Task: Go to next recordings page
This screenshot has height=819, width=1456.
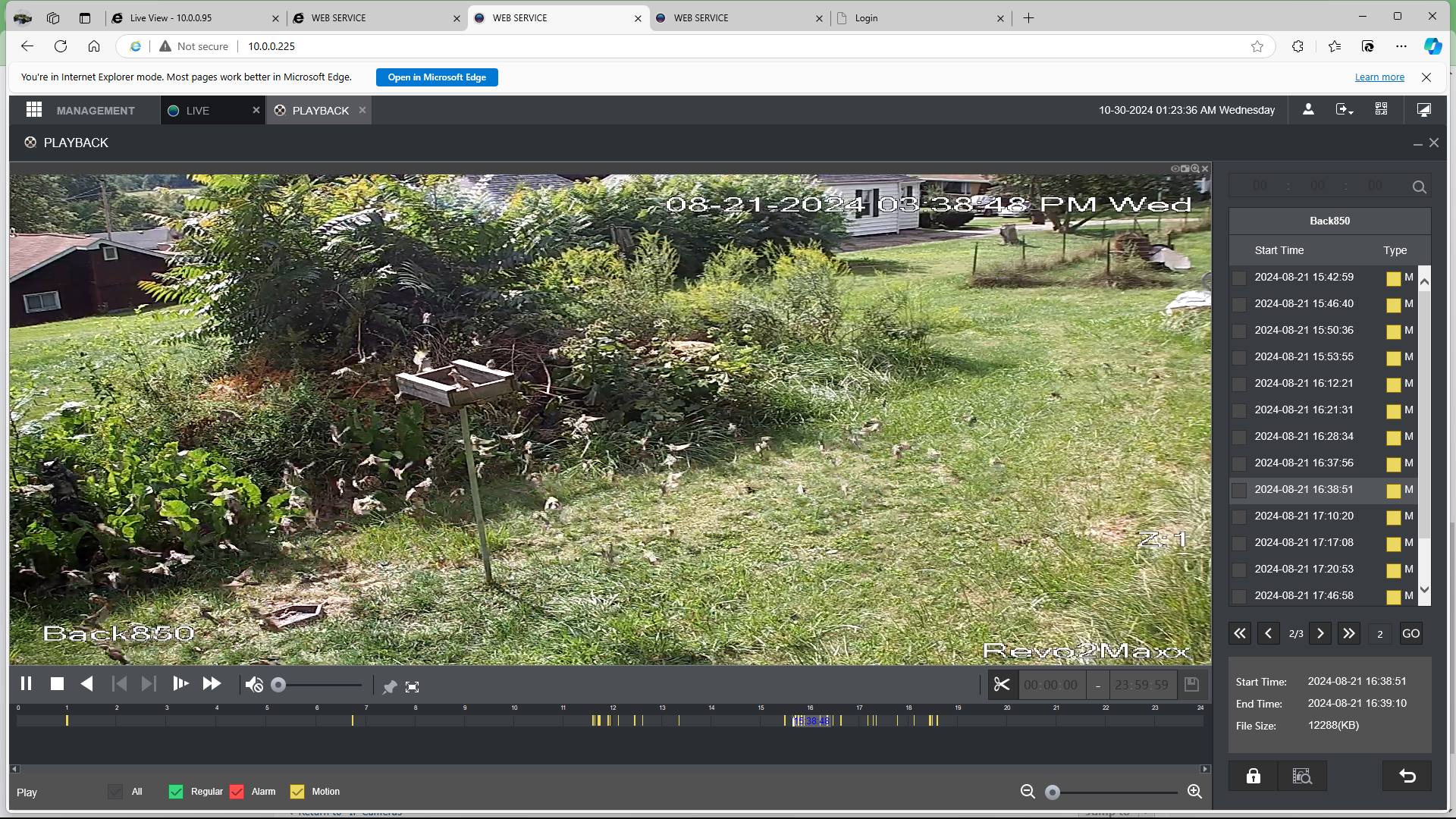Action: coord(1320,633)
